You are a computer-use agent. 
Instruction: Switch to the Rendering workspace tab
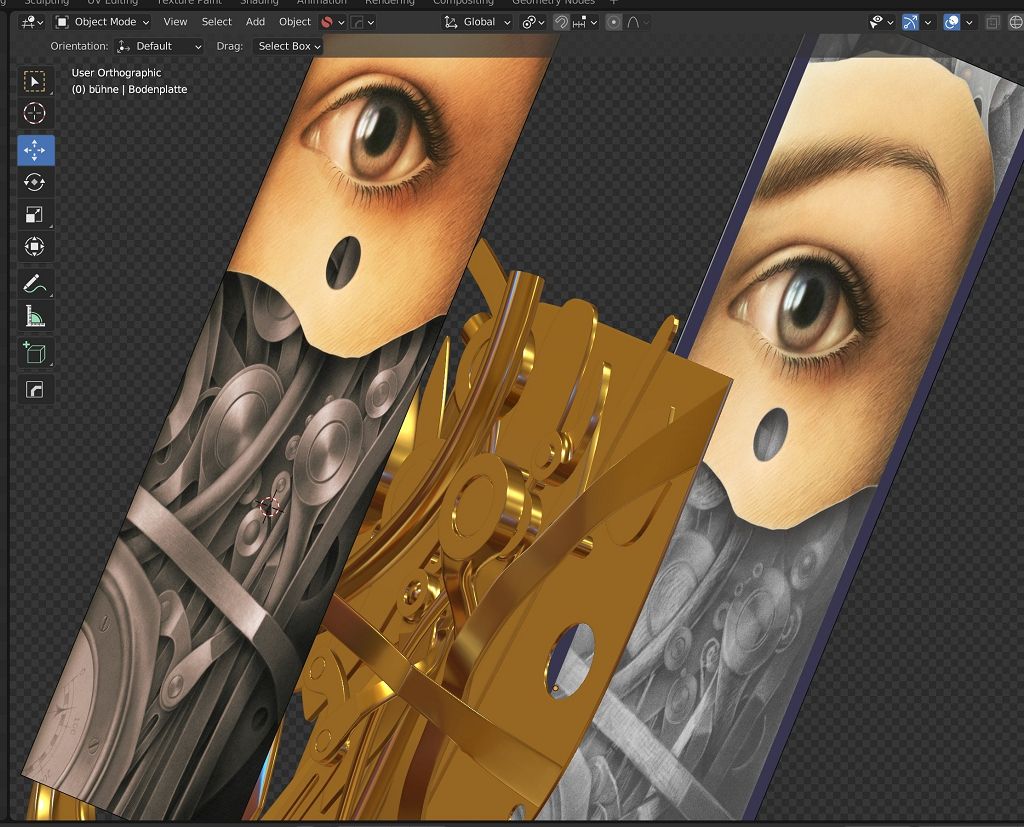(x=389, y=3)
